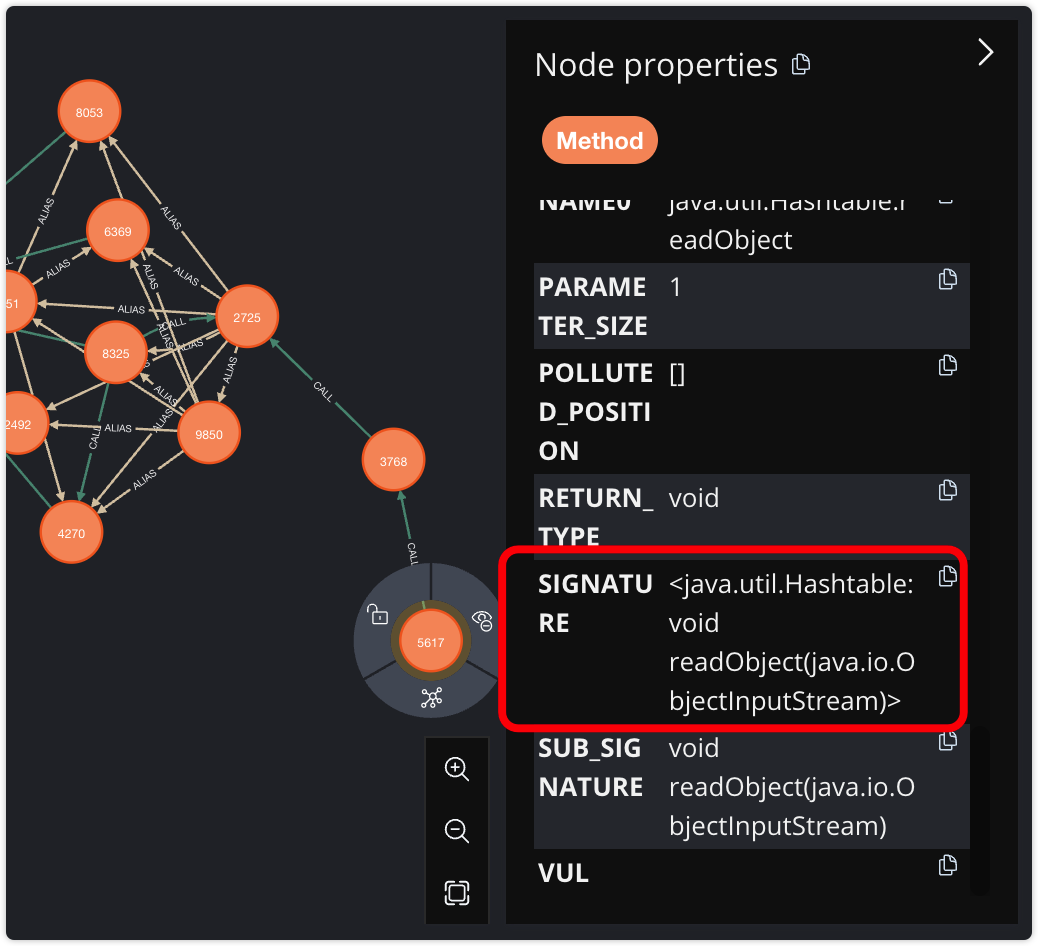Viewport: 1038px width, 946px height.
Task: Copy all node properties to clipboard
Action: click(800, 65)
